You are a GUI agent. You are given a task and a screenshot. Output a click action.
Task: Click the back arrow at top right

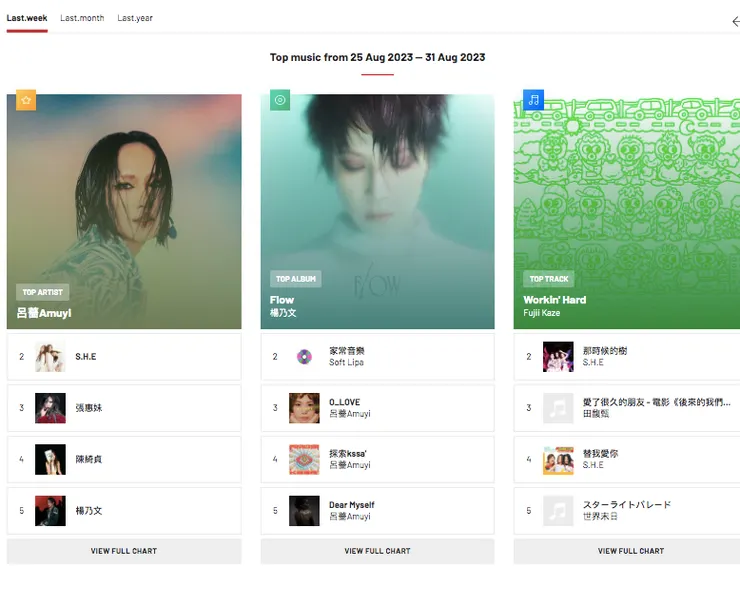pos(735,22)
